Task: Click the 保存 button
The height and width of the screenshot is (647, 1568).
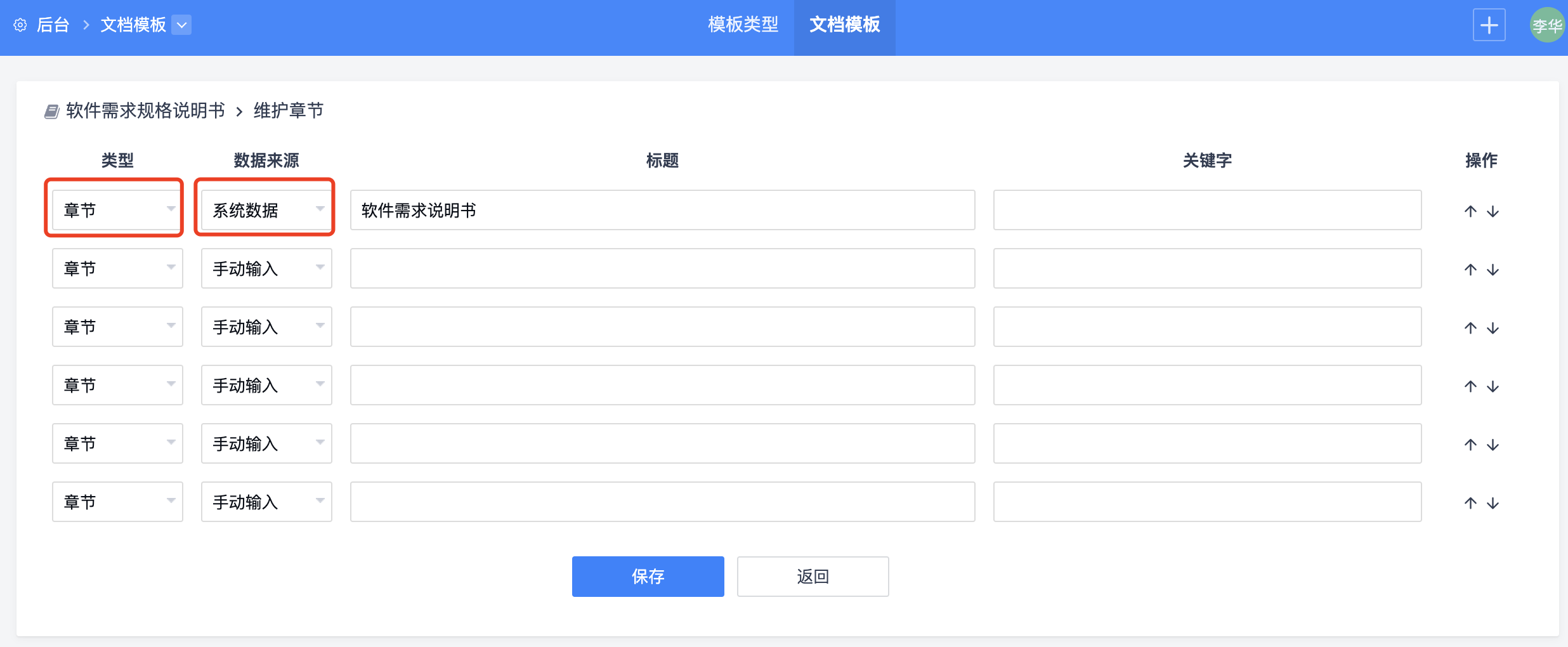Action: pos(648,577)
